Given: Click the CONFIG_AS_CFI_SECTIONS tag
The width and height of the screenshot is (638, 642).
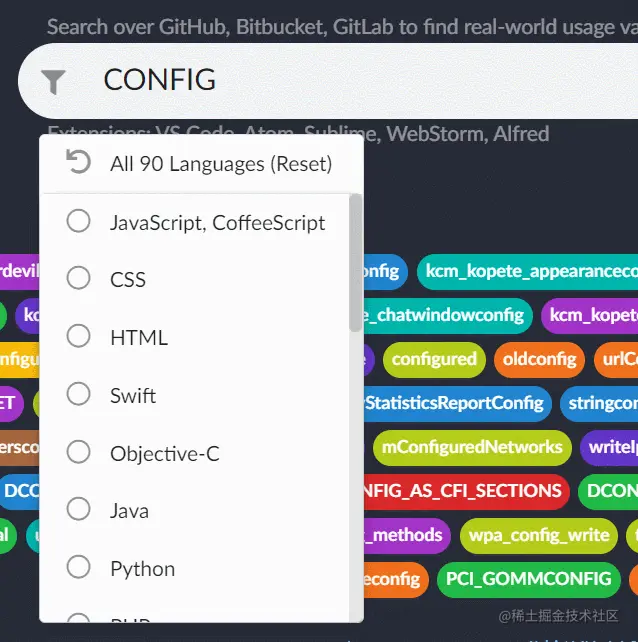Looking at the screenshot, I should [x=466, y=492].
